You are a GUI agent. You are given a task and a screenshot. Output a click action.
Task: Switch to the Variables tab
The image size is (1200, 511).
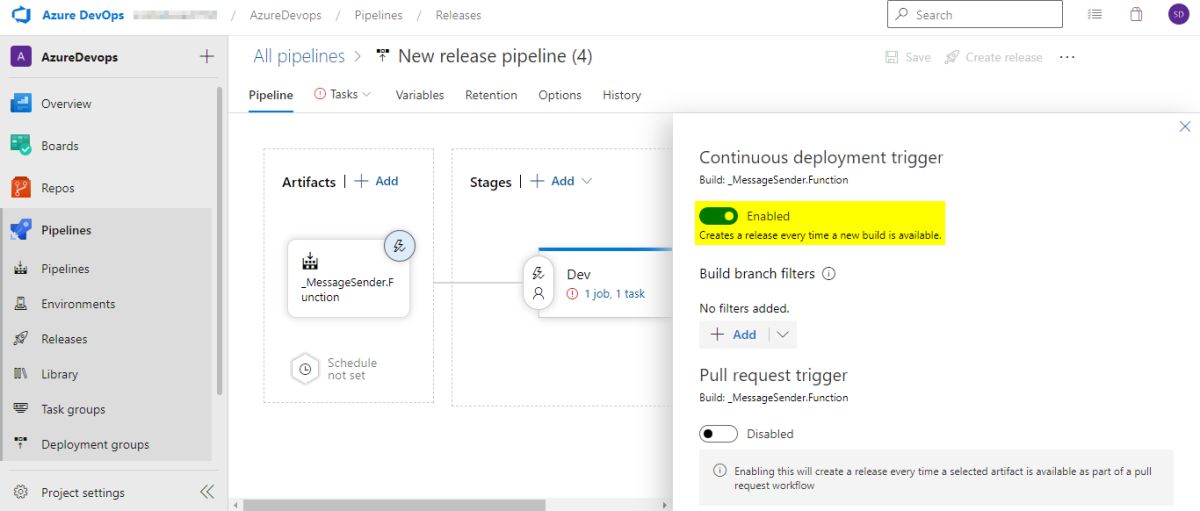click(x=420, y=95)
